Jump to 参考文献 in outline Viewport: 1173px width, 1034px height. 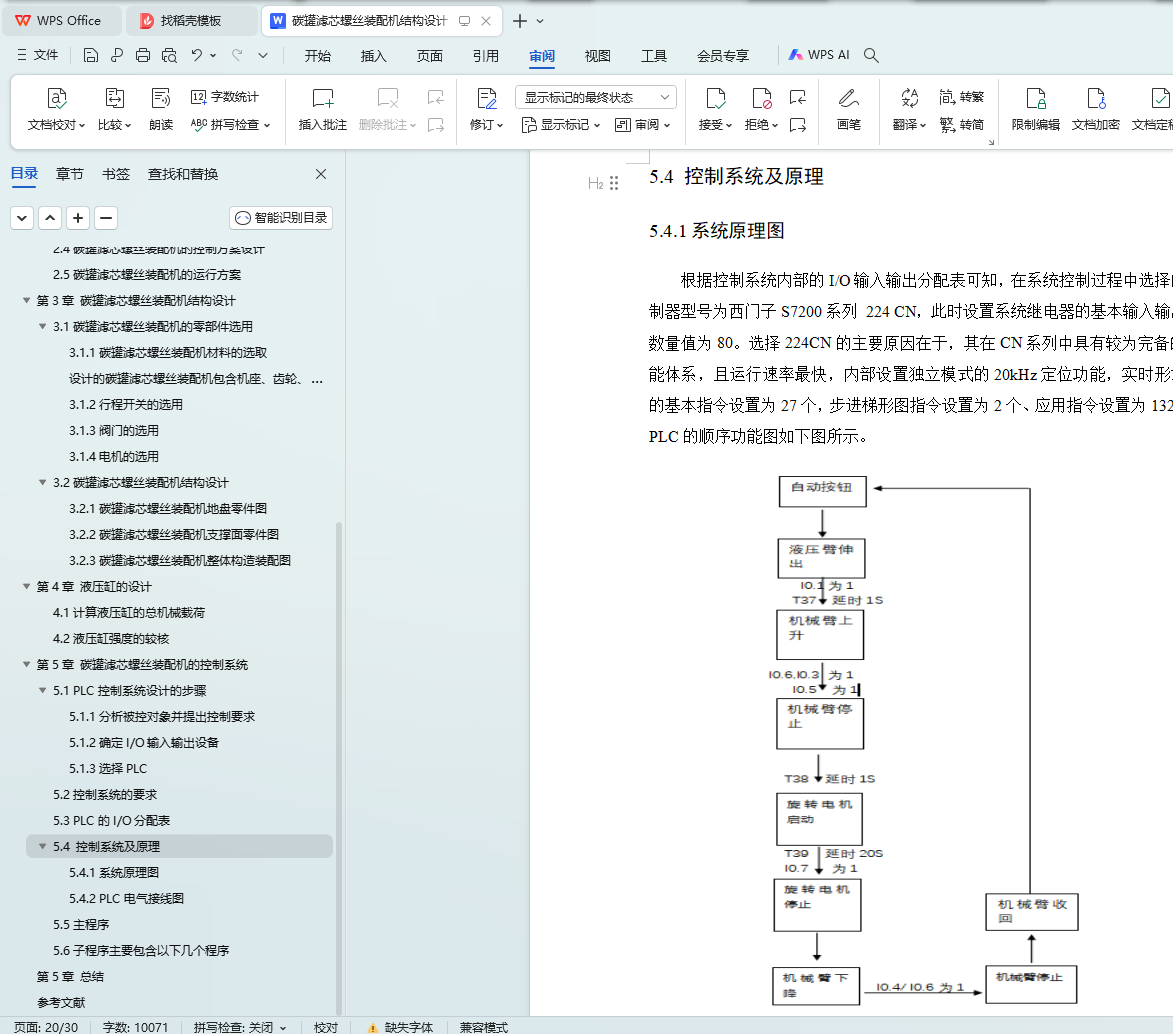[x=61, y=1003]
